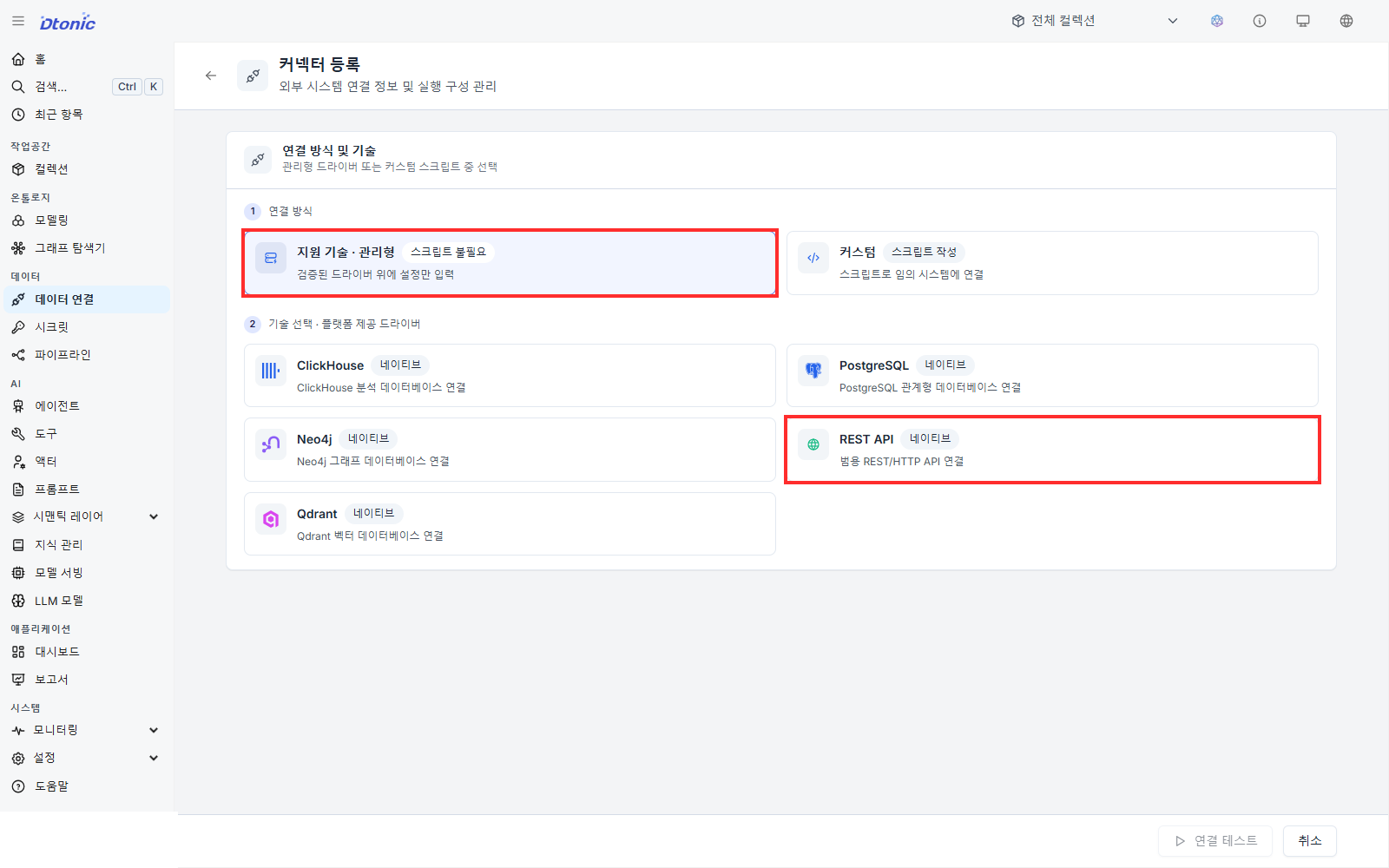Select 데이터 연결 in the sidebar

(87, 299)
